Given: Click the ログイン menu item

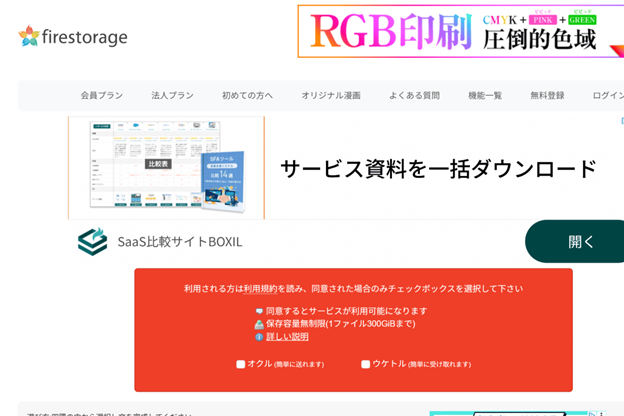Looking at the screenshot, I should pyautogui.click(x=608, y=96).
